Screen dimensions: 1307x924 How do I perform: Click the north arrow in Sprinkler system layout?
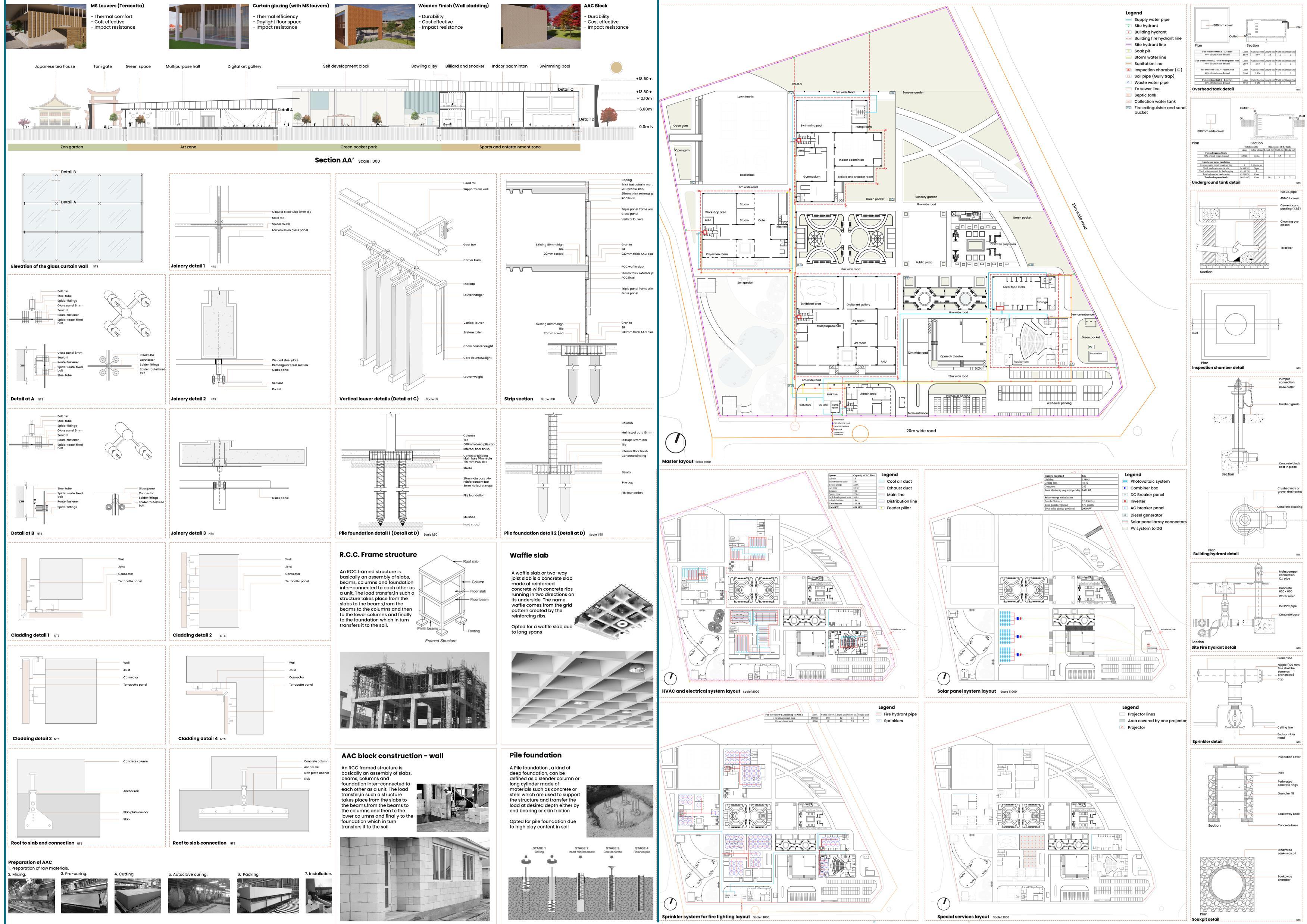tap(670, 903)
